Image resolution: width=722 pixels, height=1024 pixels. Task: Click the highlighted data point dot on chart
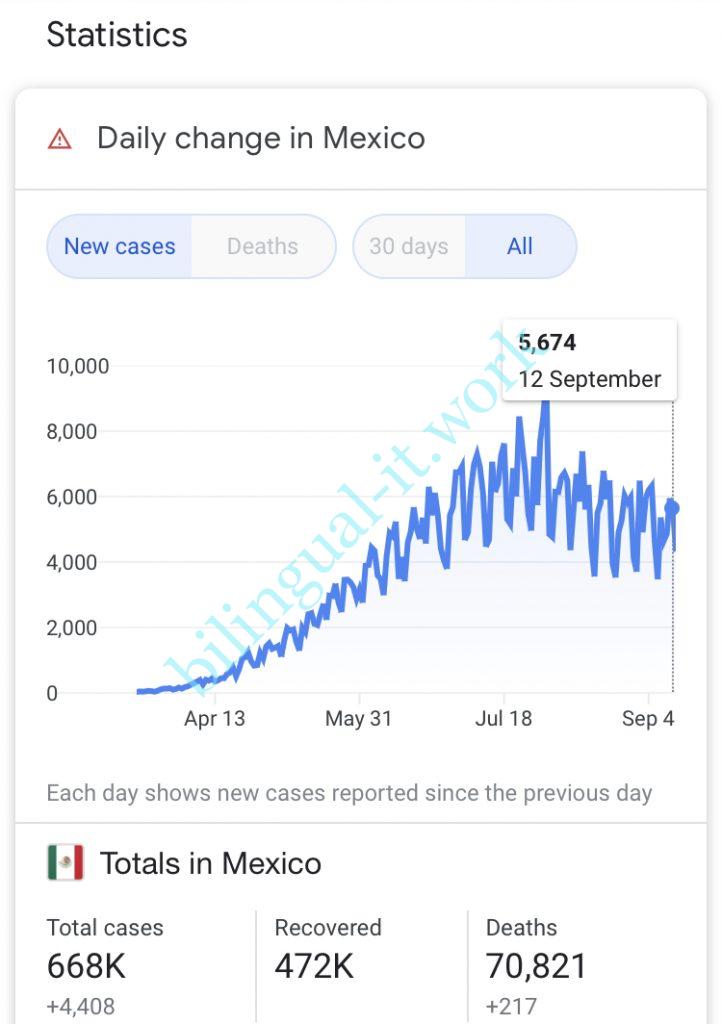672,508
